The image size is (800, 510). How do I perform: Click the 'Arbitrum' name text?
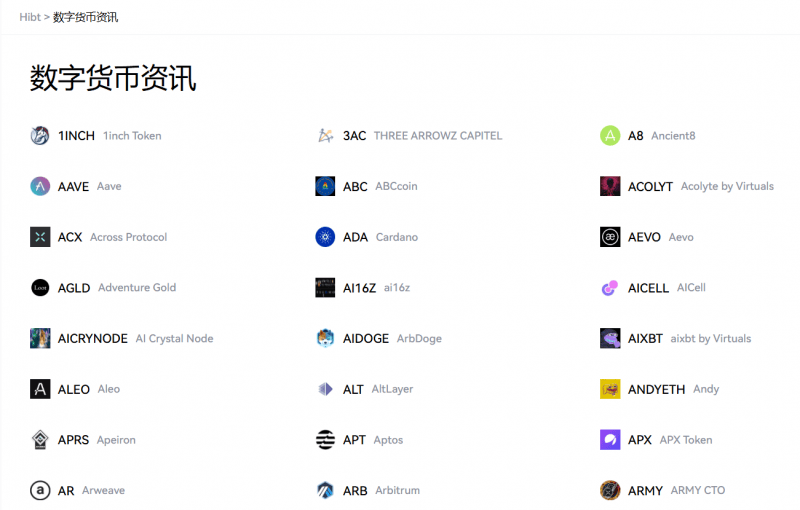coord(397,490)
